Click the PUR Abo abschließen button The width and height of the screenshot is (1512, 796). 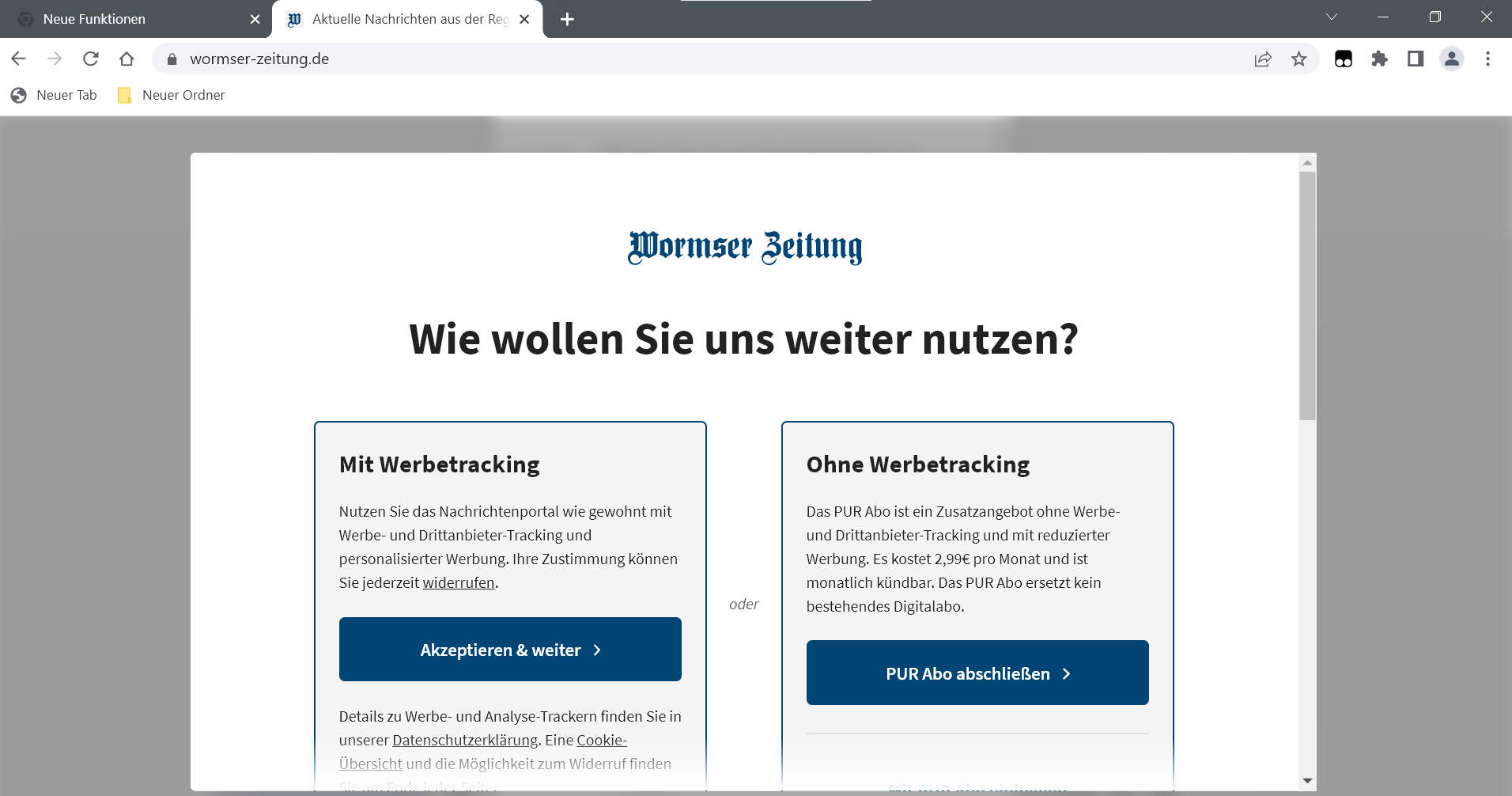pyautogui.click(x=977, y=673)
